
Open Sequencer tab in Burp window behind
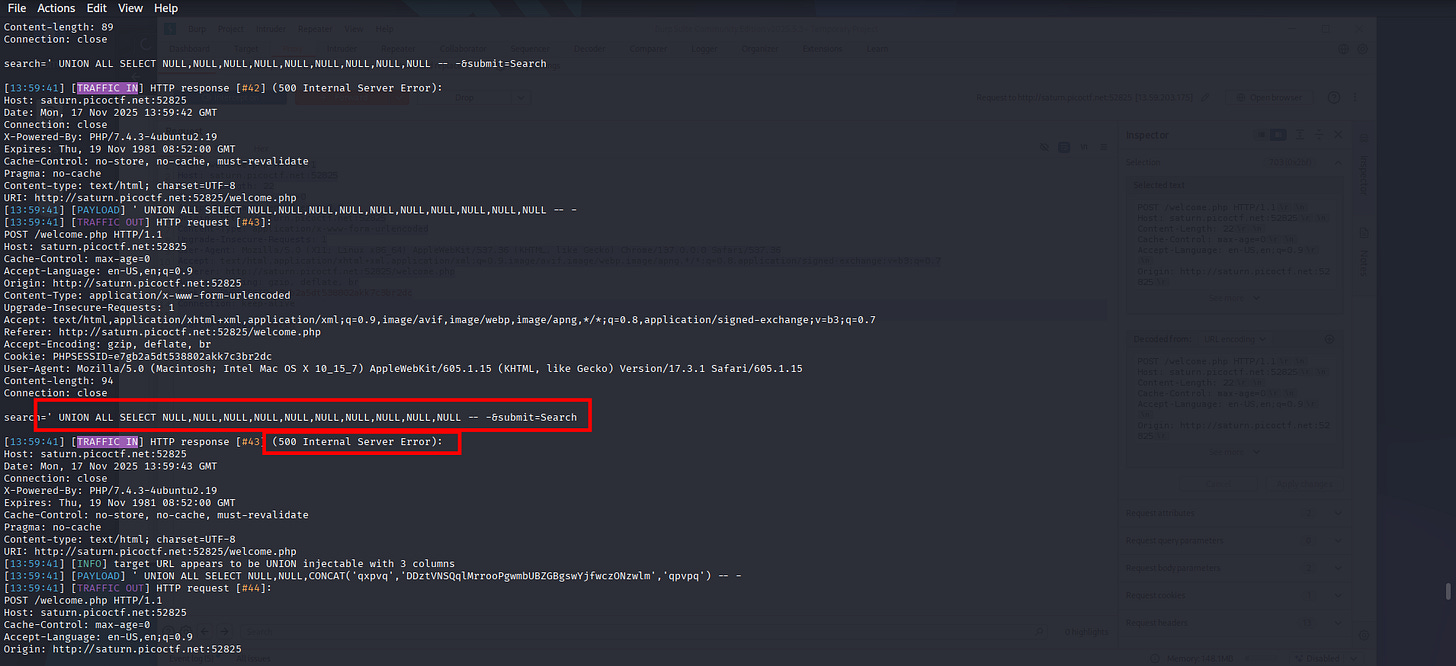[x=530, y=47]
